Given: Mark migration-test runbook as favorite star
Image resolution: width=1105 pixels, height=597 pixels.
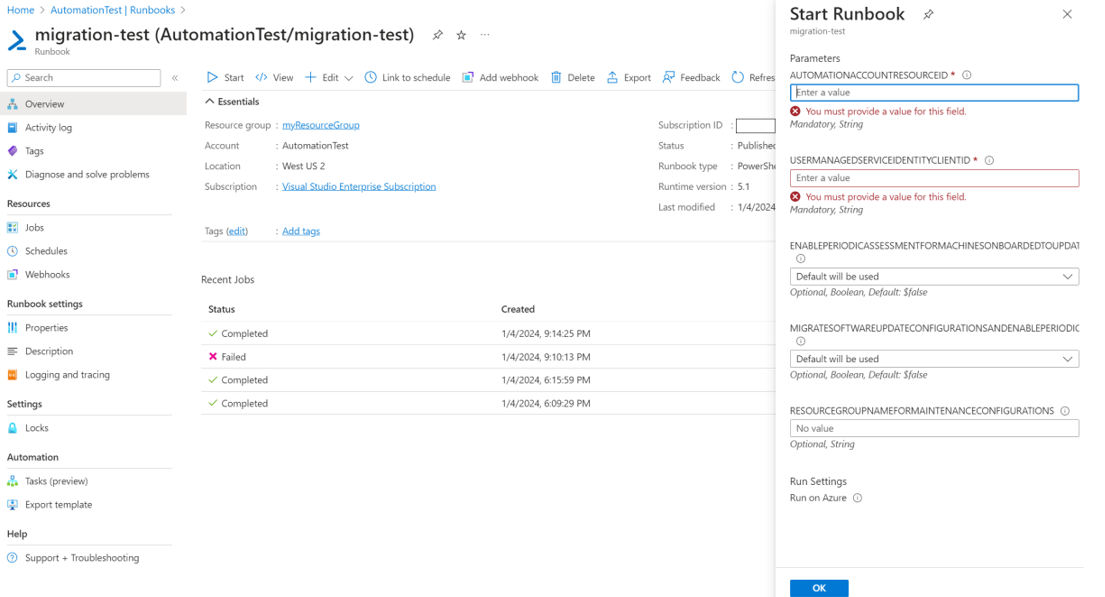Looking at the screenshot, I should click(x=461, y=35).
